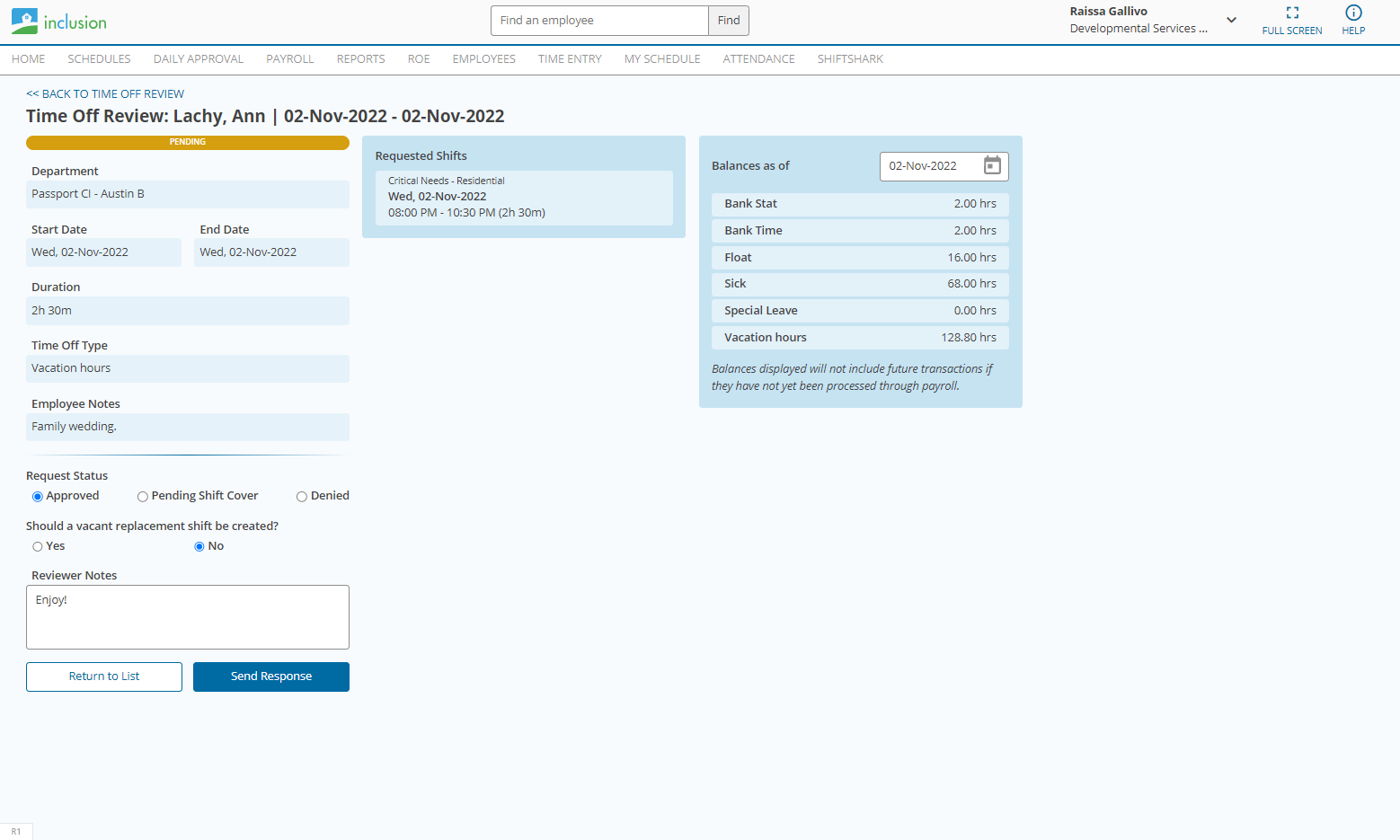Open the Help info icon
1400x840 pixels.
coord(1353,13)
